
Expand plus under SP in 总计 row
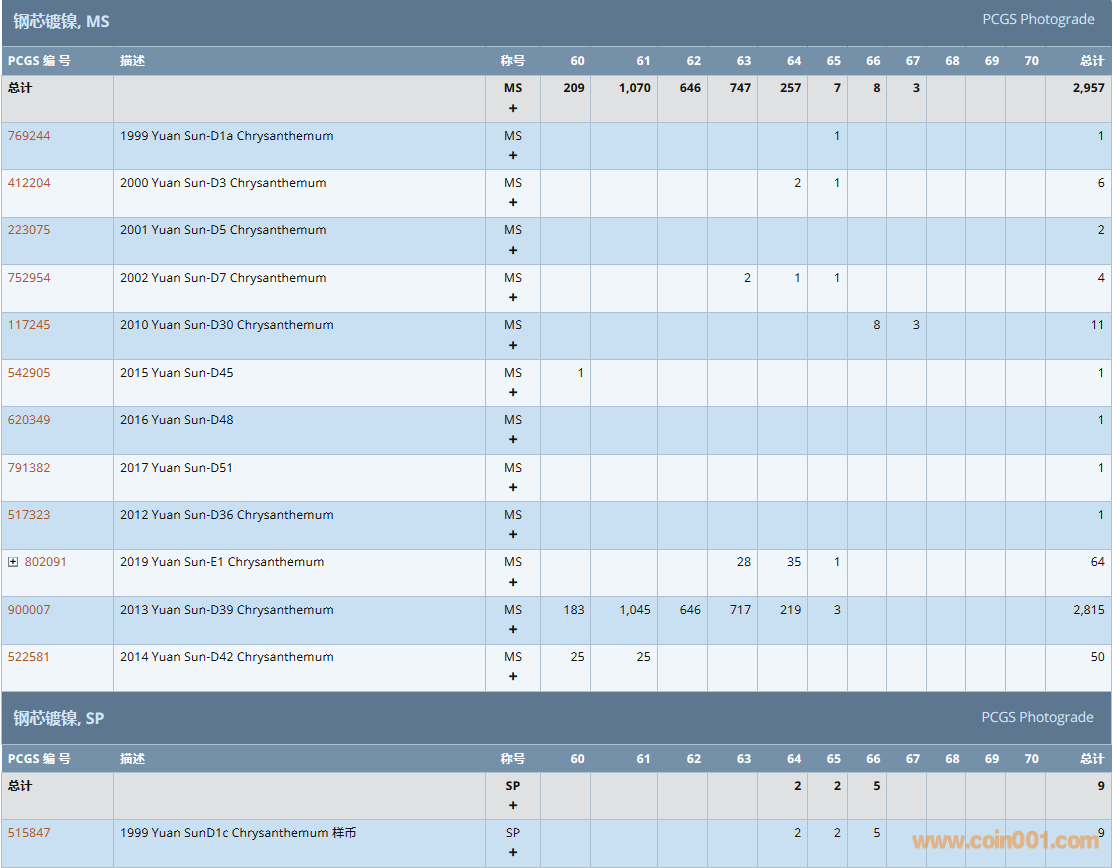click(513, 805)
